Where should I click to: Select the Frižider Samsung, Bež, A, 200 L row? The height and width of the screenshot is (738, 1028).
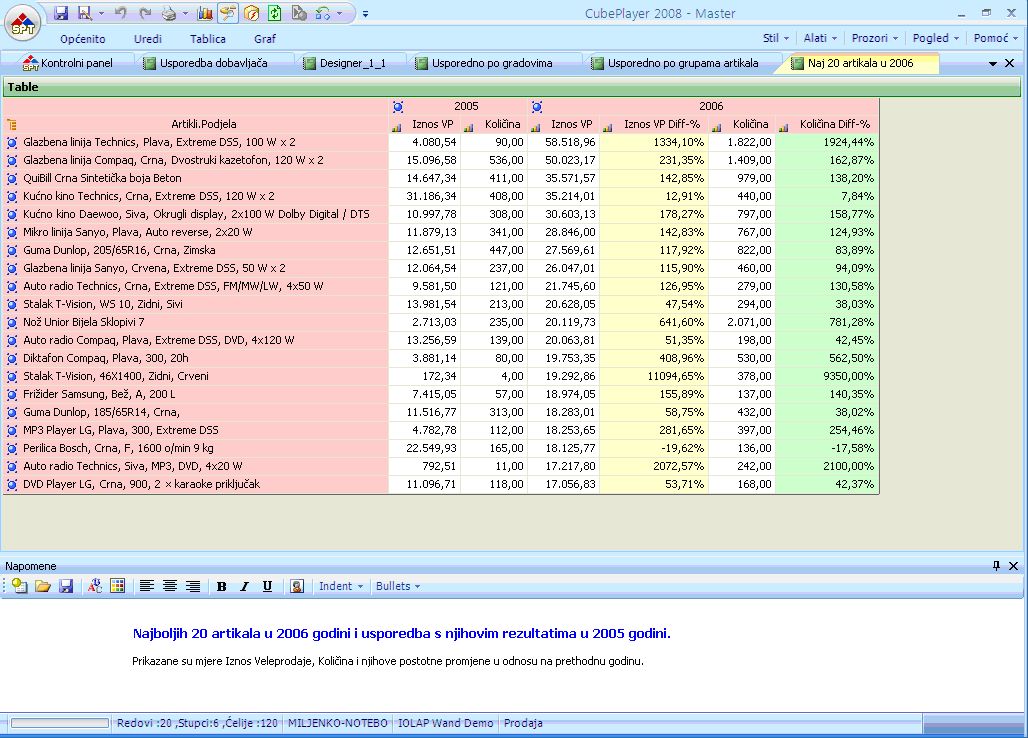tap(196, 395)
